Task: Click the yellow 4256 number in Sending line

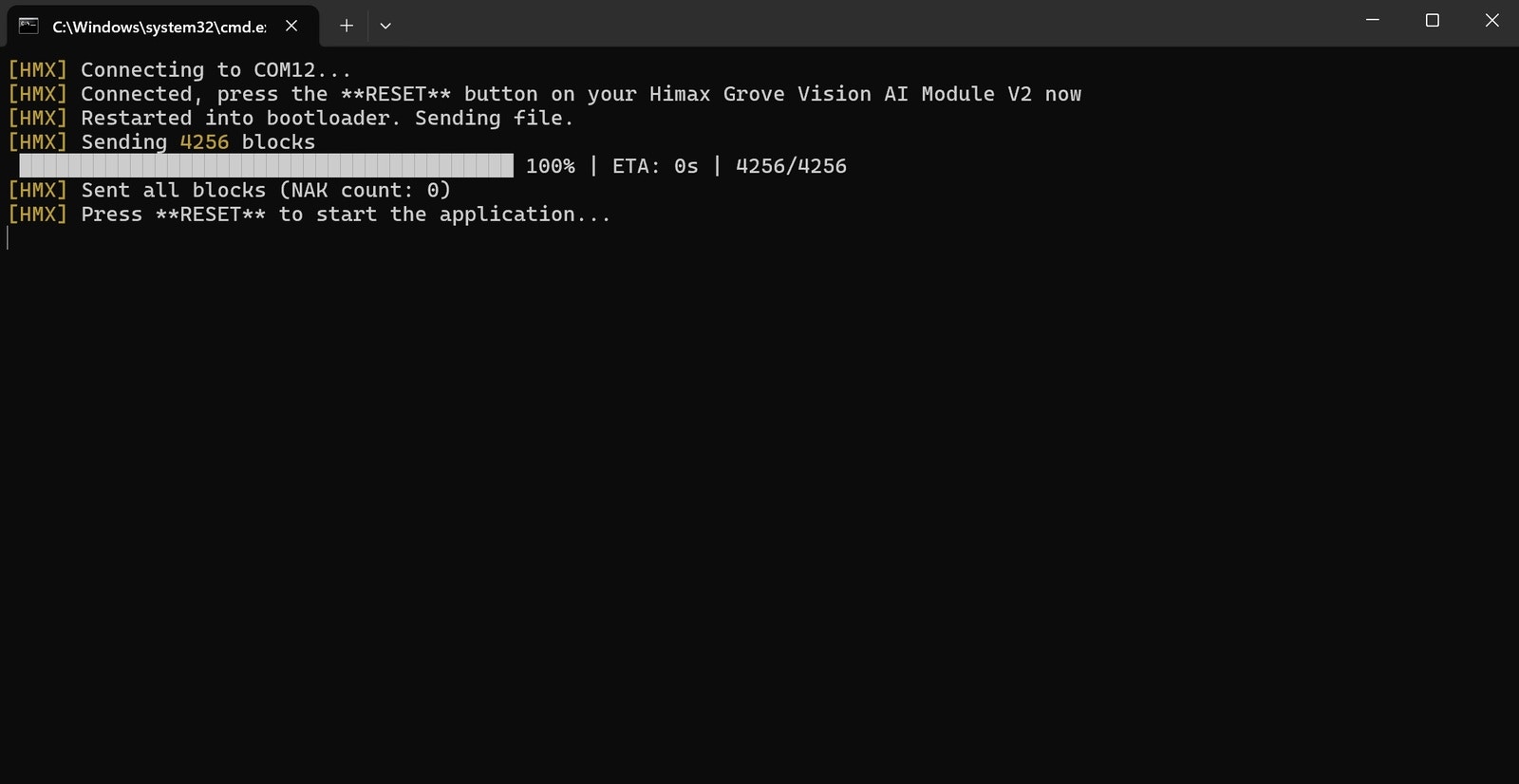Action: click(204, 142)
